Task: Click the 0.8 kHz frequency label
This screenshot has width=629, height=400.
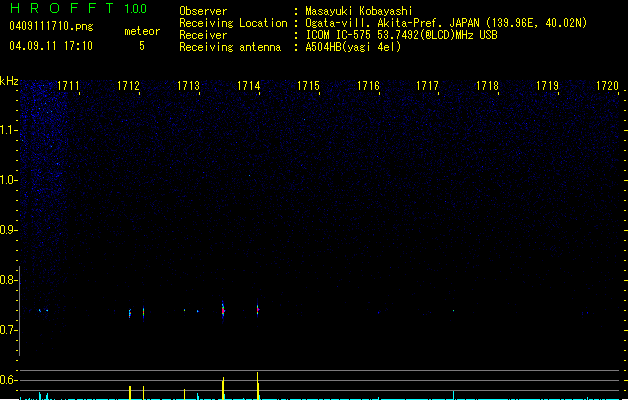Action: [x=8, y=280]
